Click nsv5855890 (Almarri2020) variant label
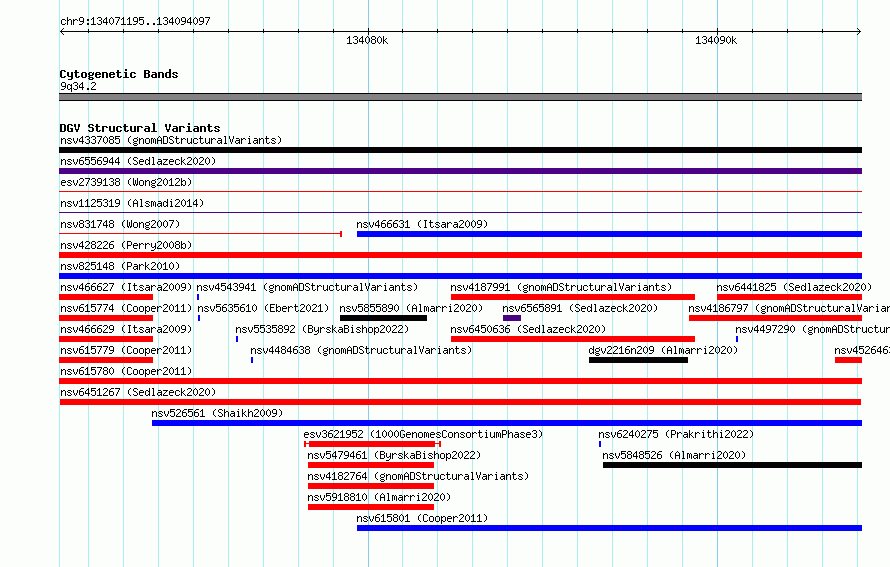The width and height of the screenshot is (890, 567). [411, 308]
